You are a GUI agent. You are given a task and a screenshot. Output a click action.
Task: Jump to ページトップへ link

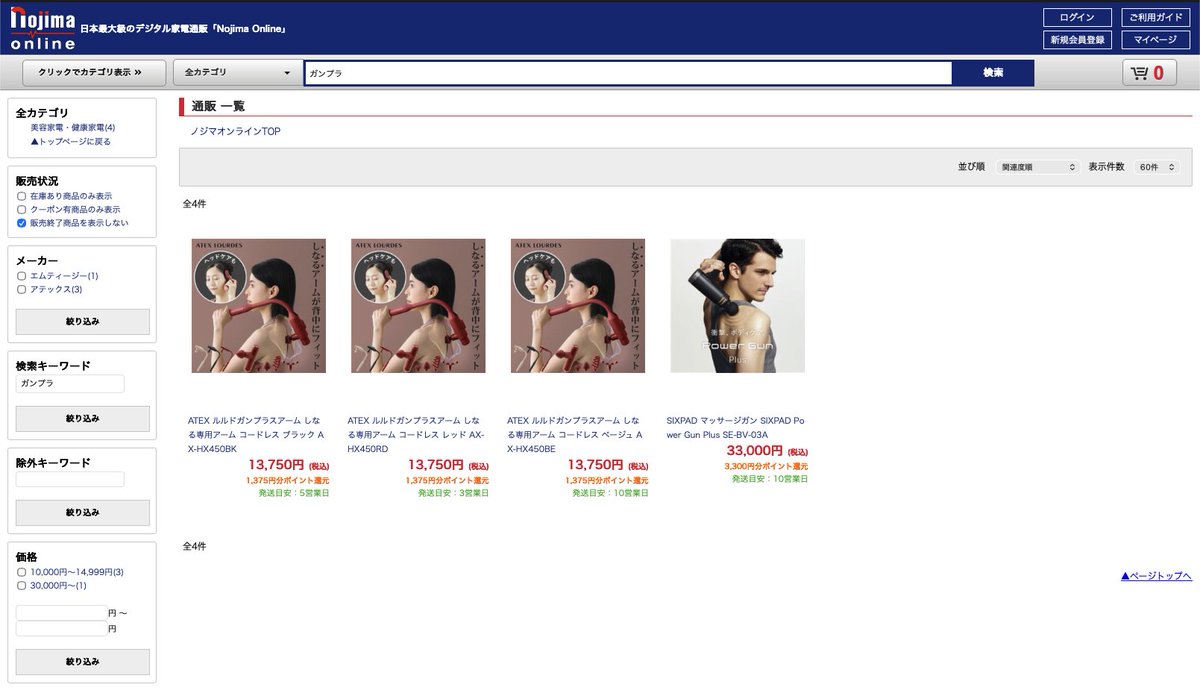pos(1156,576)
